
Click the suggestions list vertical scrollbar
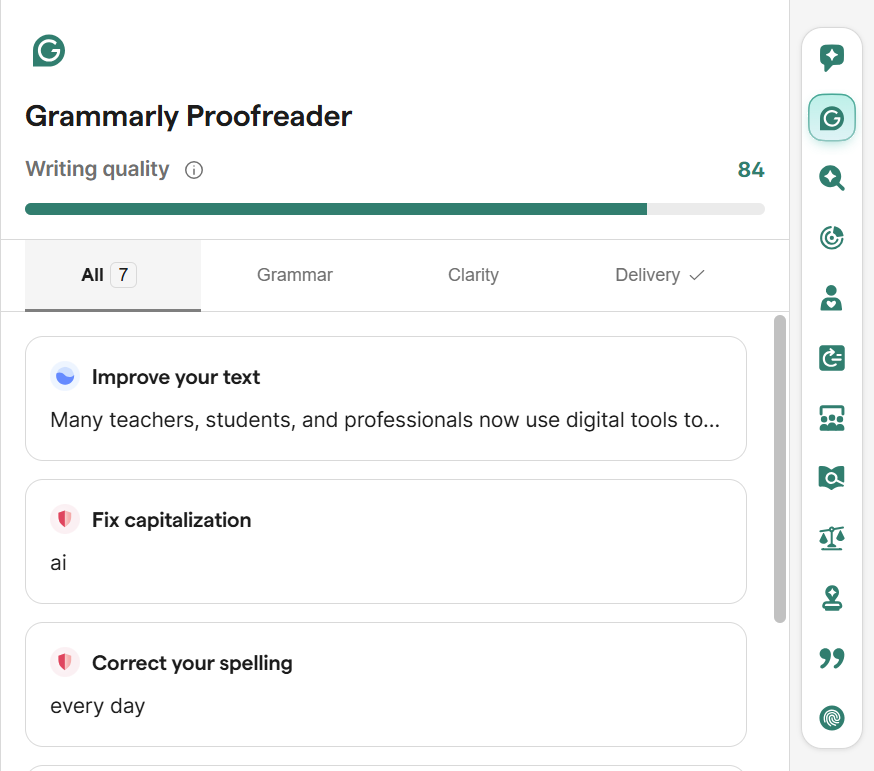point(780,470)
